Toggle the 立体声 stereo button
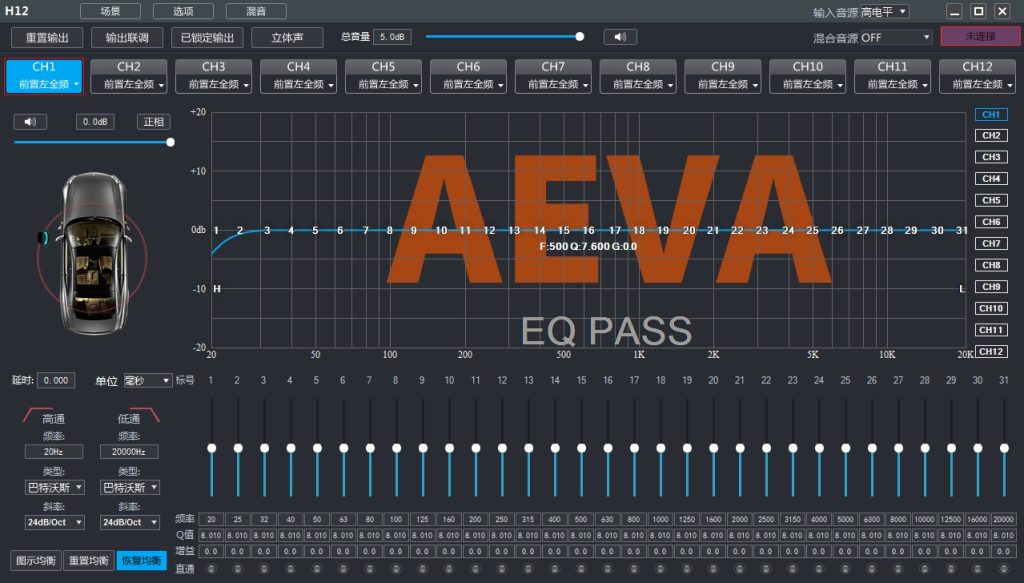Screen dimensions: 1024x583 point(287,38)
